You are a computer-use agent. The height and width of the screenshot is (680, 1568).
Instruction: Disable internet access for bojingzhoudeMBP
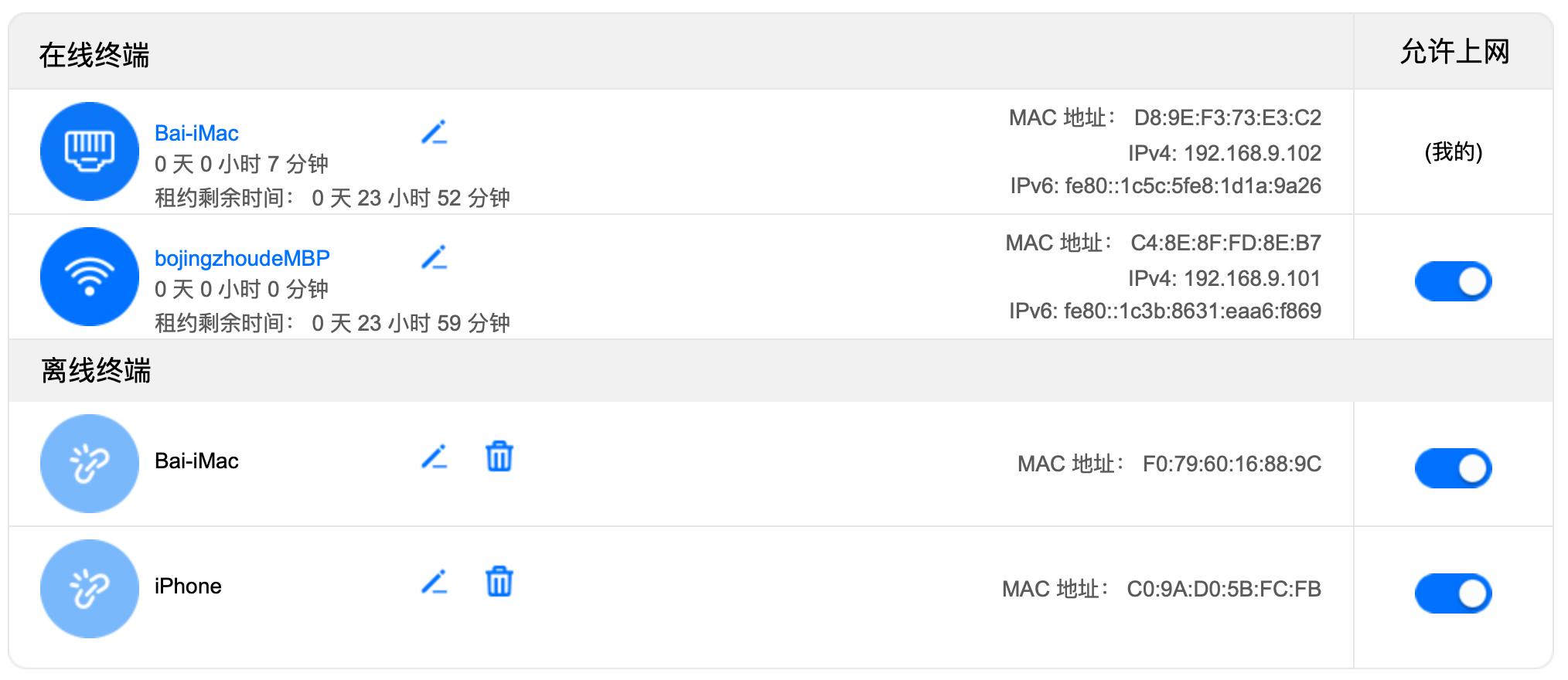click(1453, 281)
